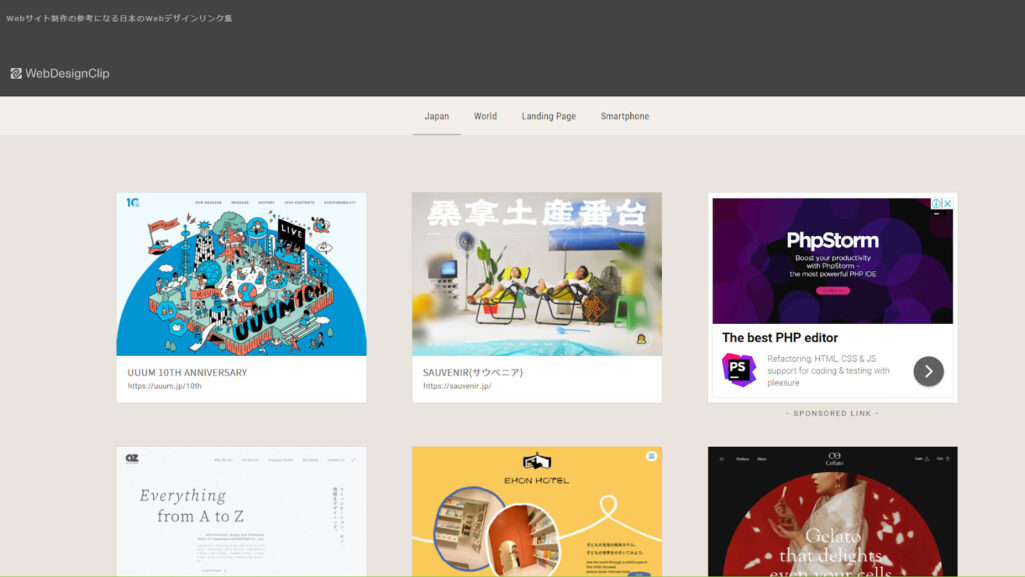The height and width of the screenshot is (577, 1025).
Task: Click the menu icon on EHON HOTEL card
Action: pyautogui.click(x=651, y=456)
